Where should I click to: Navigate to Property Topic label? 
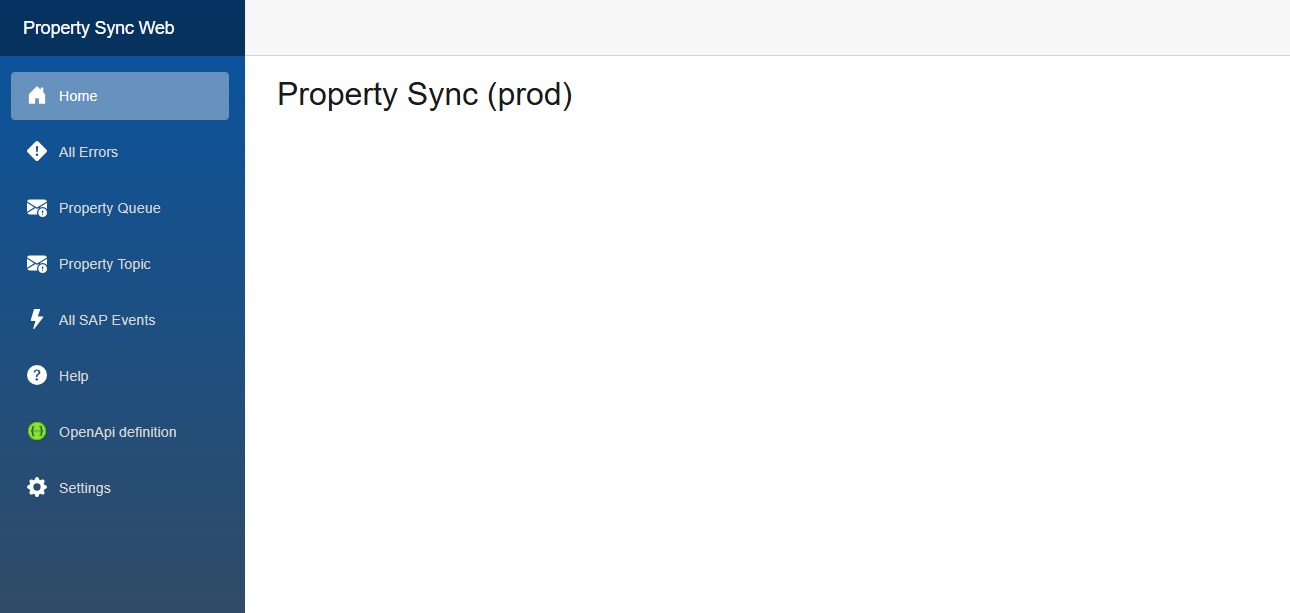(105, 264)
